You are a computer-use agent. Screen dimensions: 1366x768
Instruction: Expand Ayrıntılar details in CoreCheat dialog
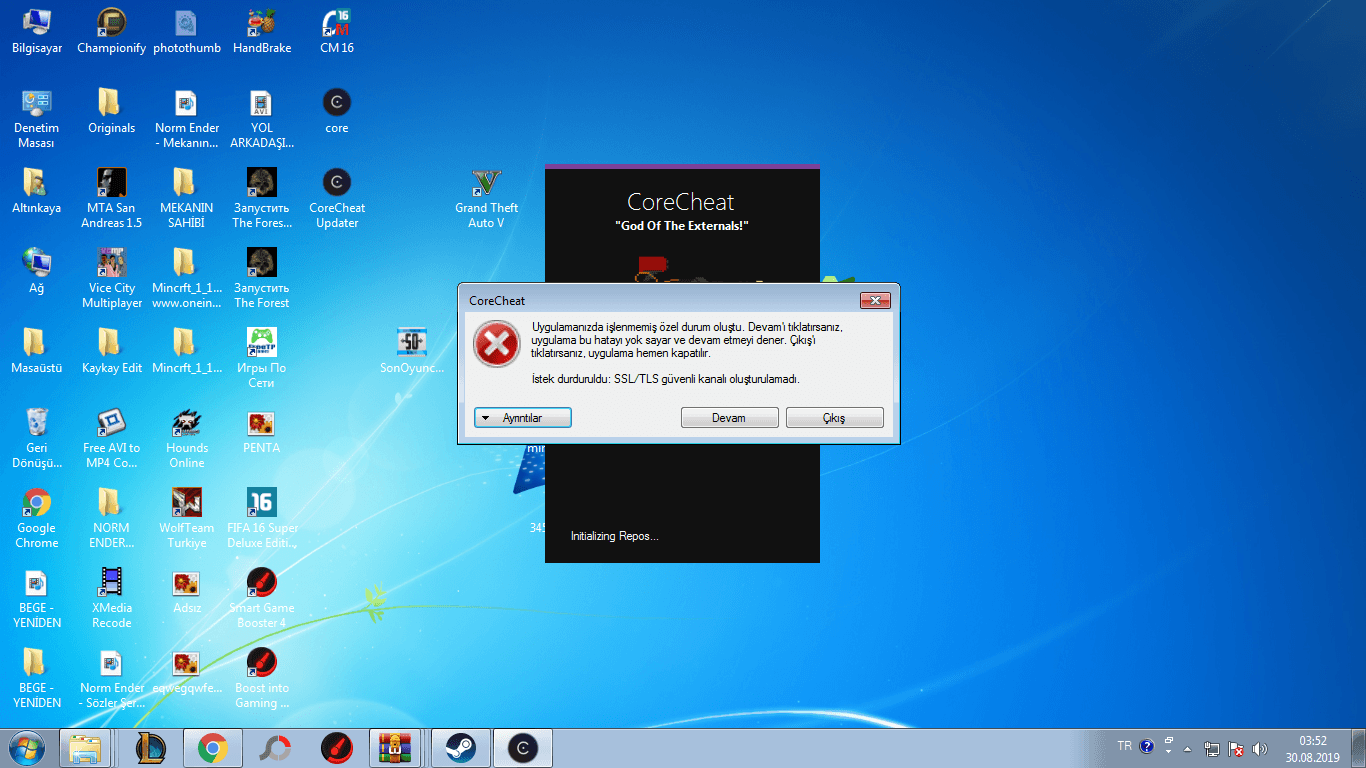coord(522,418)
